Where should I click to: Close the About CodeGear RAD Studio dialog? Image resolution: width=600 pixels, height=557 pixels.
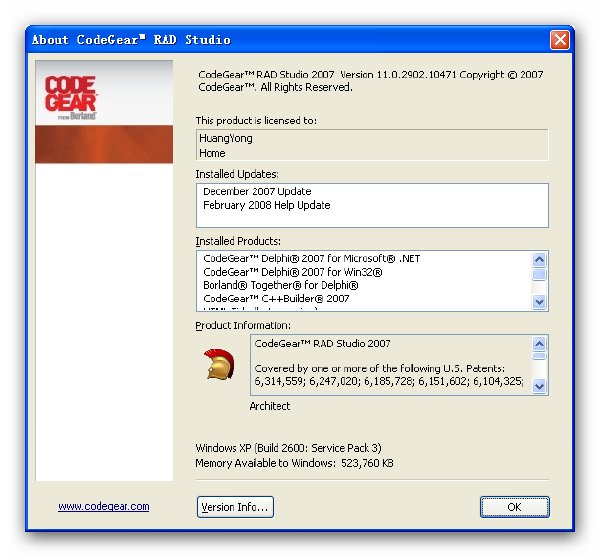coord(560,40)
